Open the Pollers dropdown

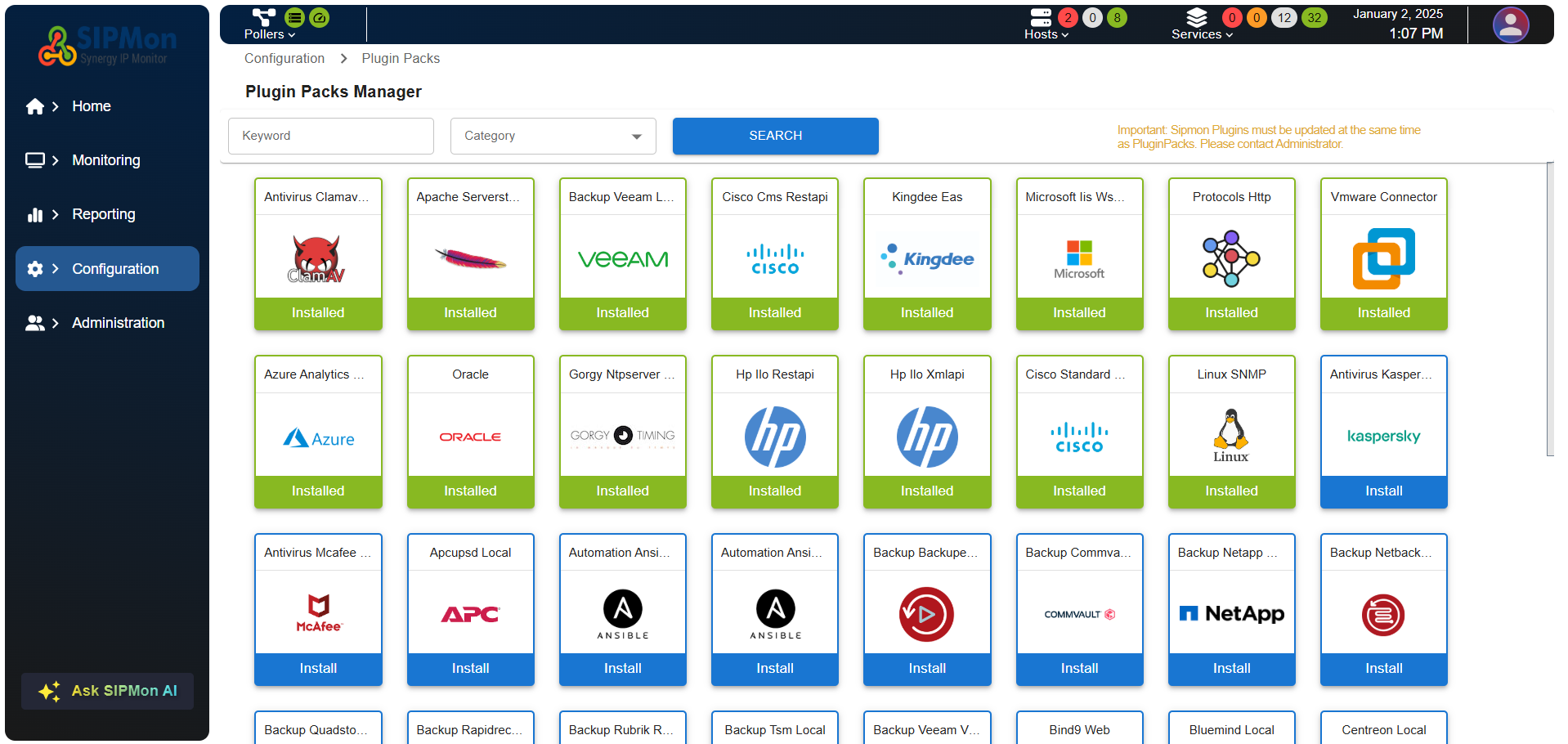269,34
